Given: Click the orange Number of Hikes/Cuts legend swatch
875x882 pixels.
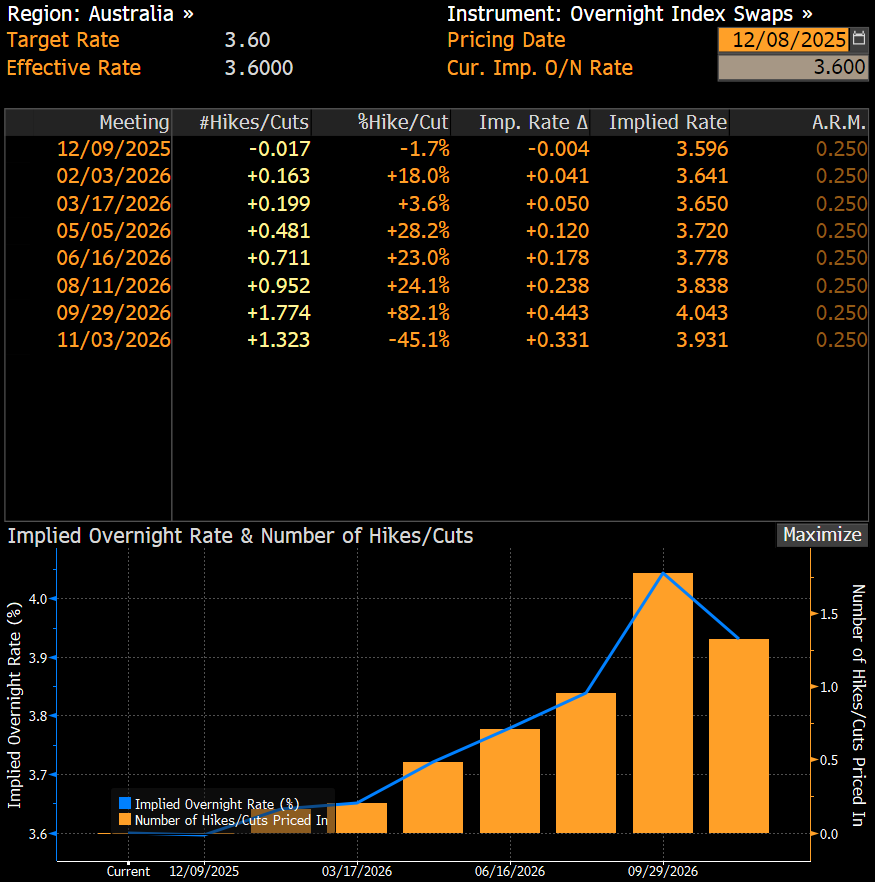Looking at the screenshot, I should coord(124,820).
